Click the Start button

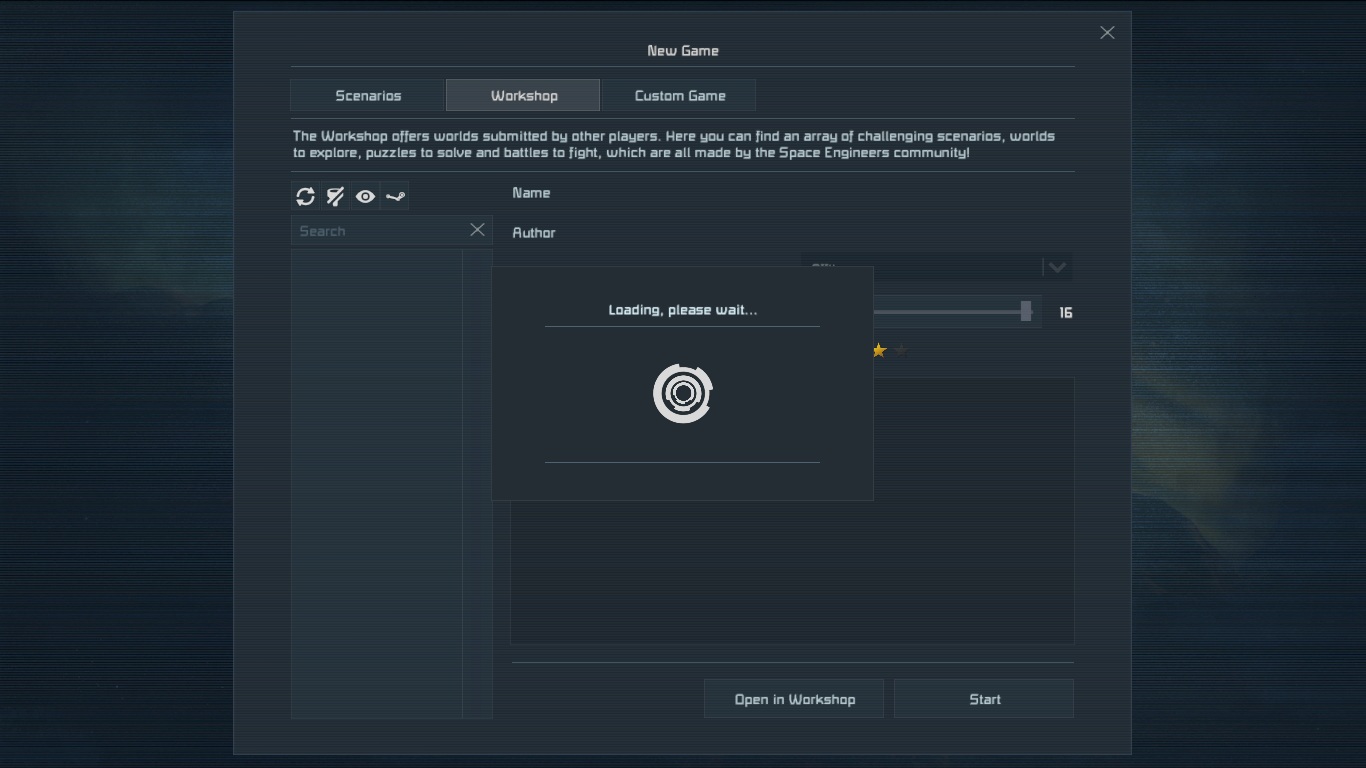click(x=984, y=699)
